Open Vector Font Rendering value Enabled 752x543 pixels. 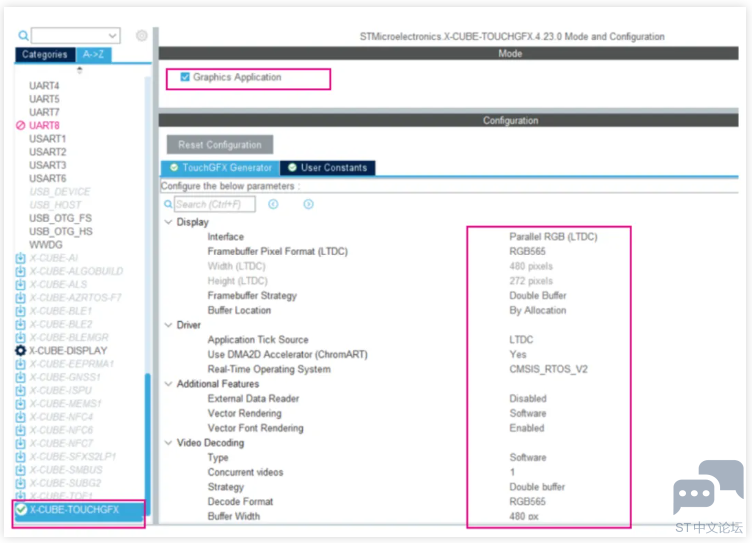click(527, 428)
